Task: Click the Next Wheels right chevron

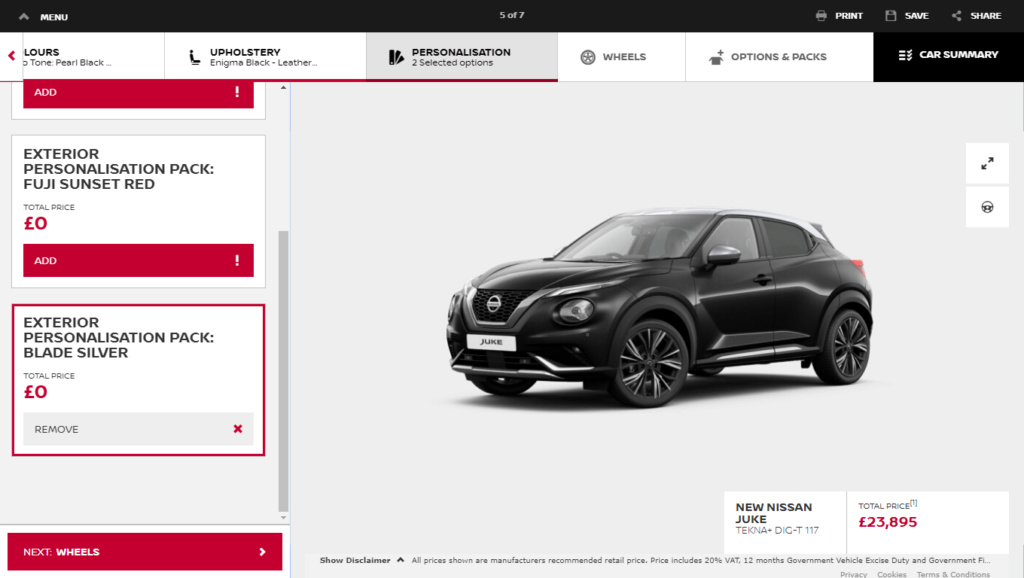Action: click(x=263, y=552)
